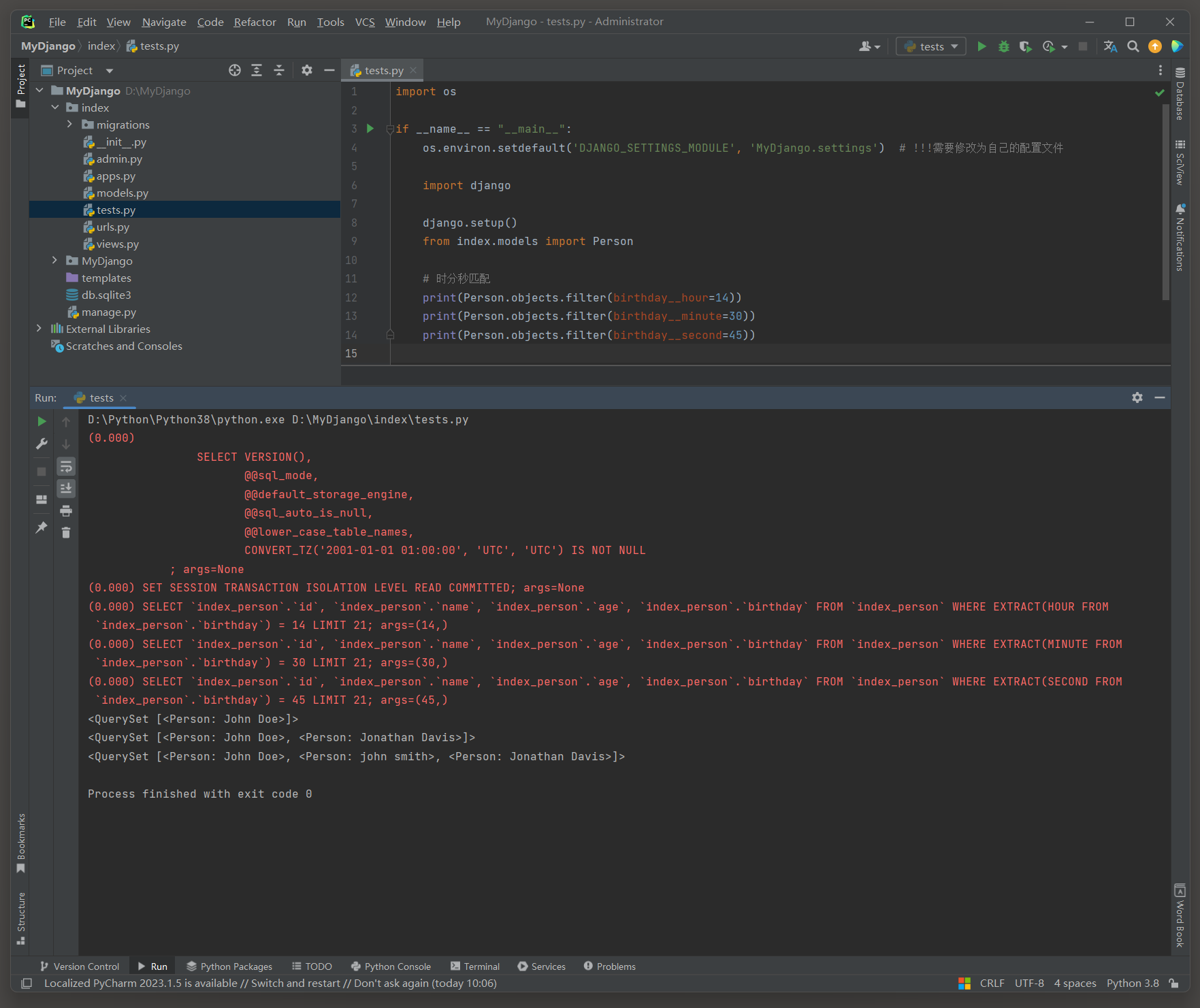Image resolution: width=1200 pixels, height=1008 pixels.
Task: Open Project panel settings gear
Action: click(307, 70)
